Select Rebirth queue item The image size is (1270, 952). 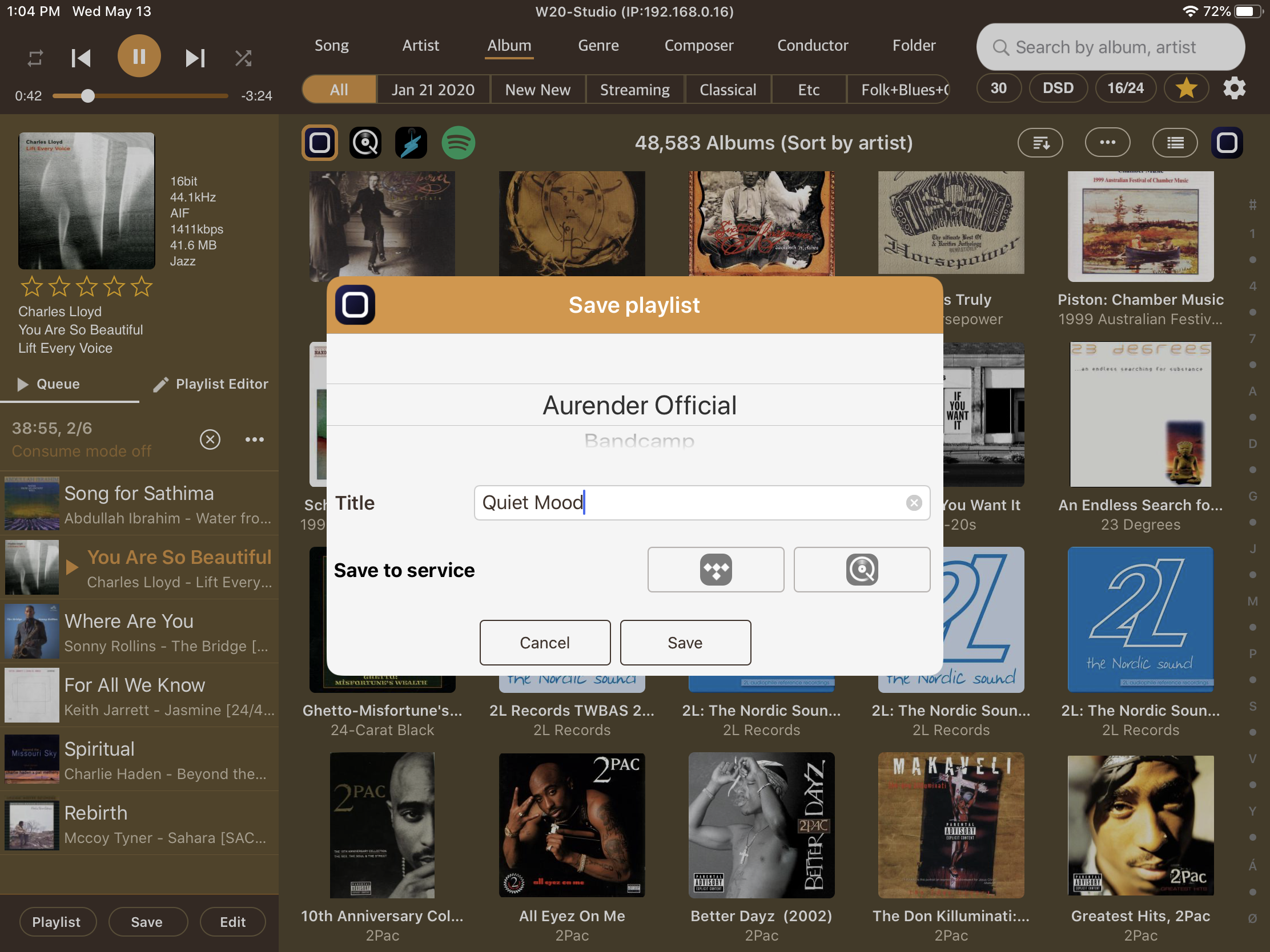click(x=139, y=823)
